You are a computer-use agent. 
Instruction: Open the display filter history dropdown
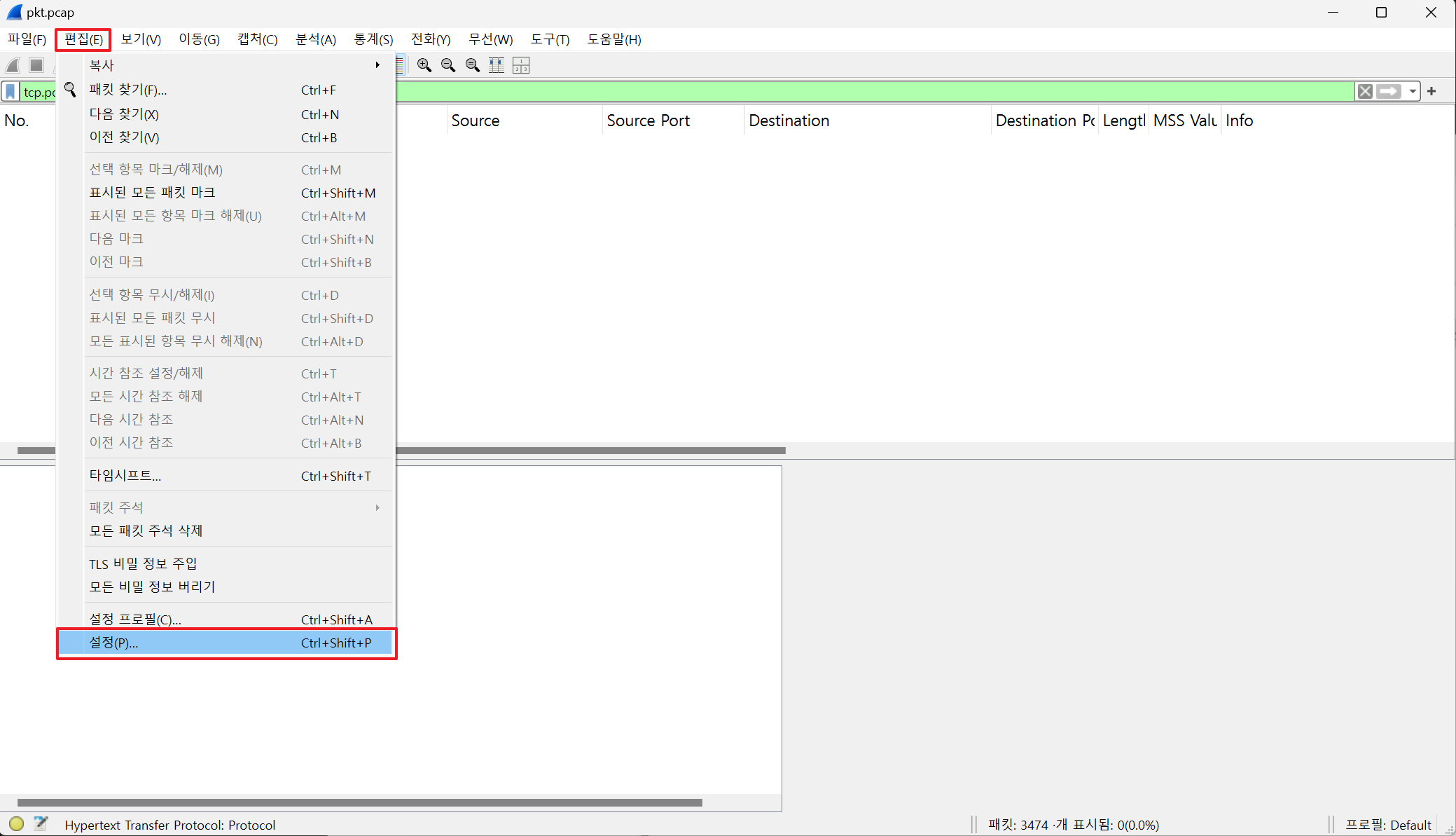pos(1413,91)
